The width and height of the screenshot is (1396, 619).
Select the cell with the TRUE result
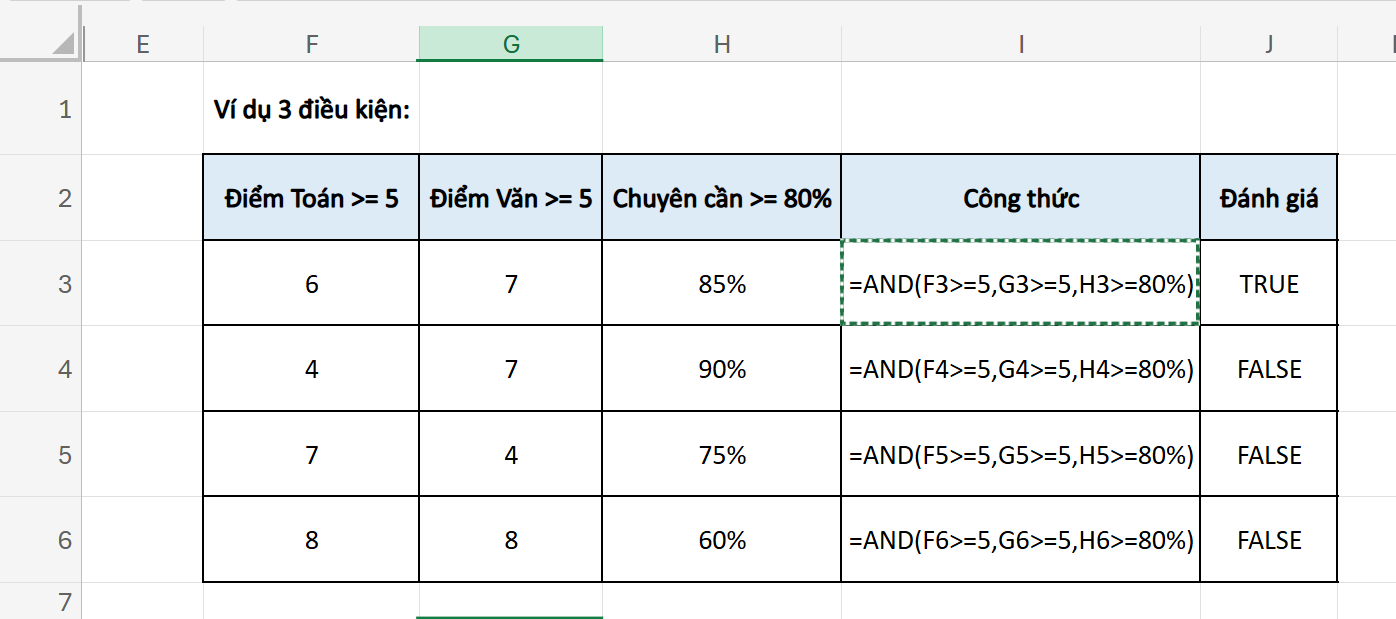pyautogui.click(x=1268, y=283)
